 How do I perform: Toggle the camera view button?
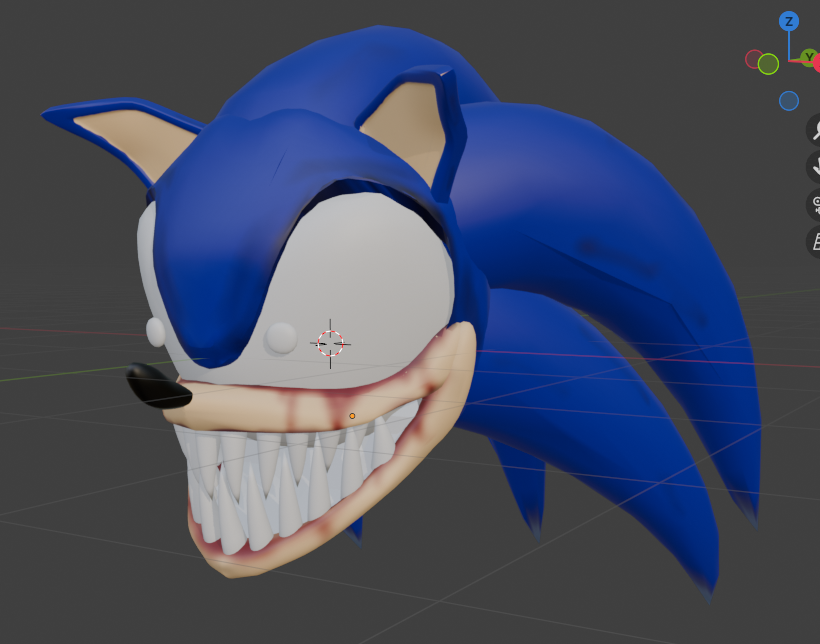click(x=814, y=204)
